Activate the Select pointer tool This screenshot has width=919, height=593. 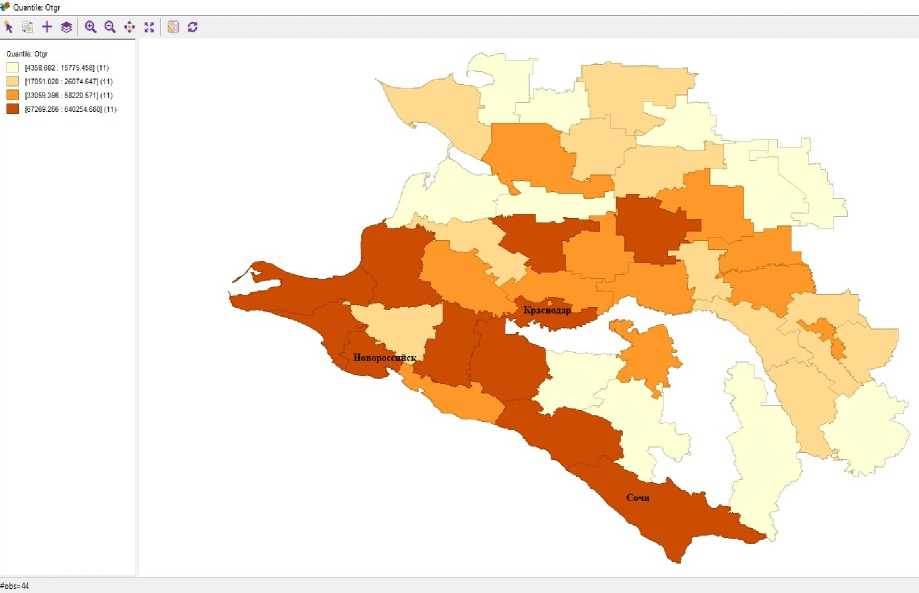[x=9, y=27]
